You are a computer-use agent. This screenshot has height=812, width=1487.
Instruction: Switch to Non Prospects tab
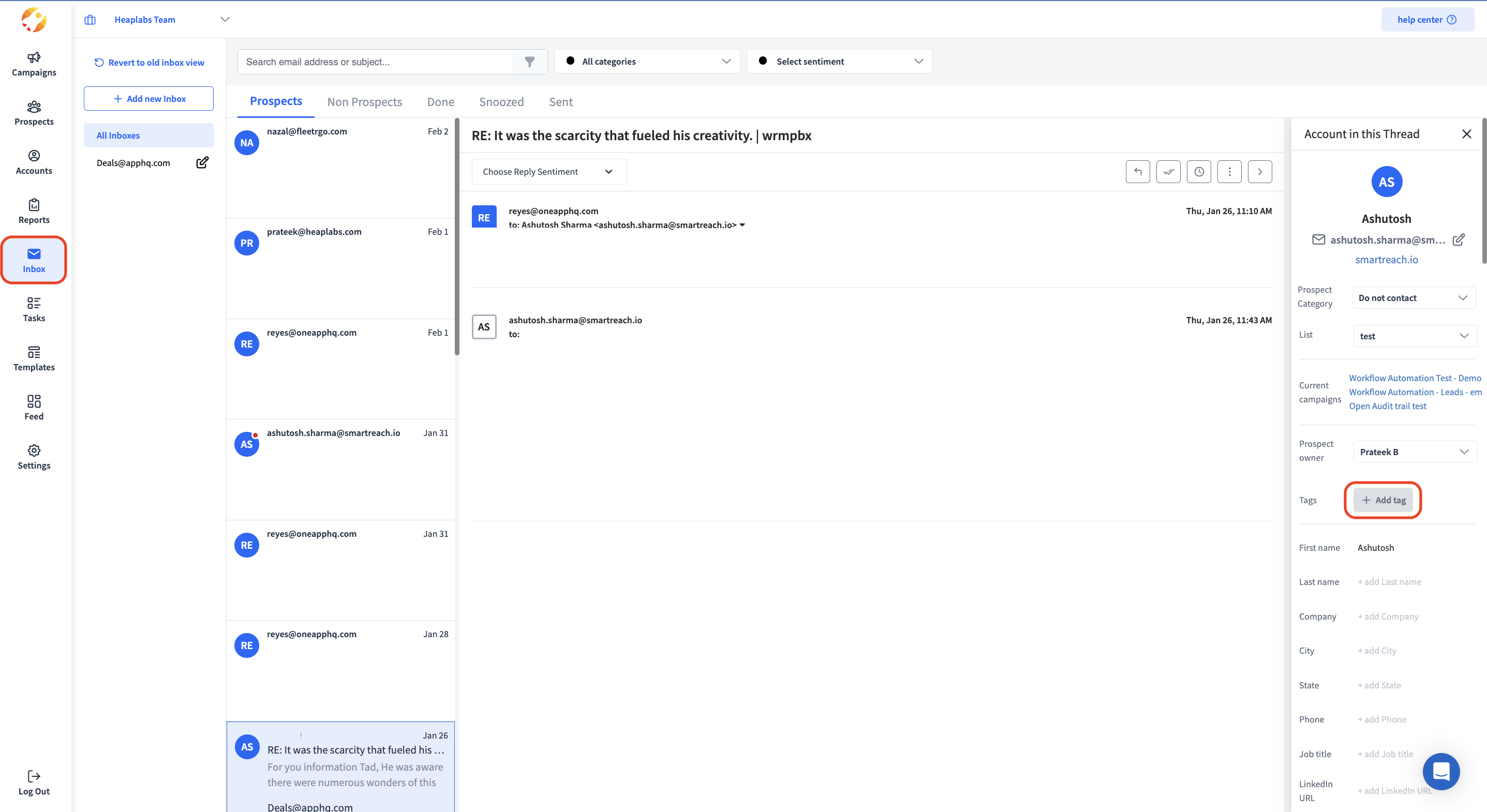point(364,101)
